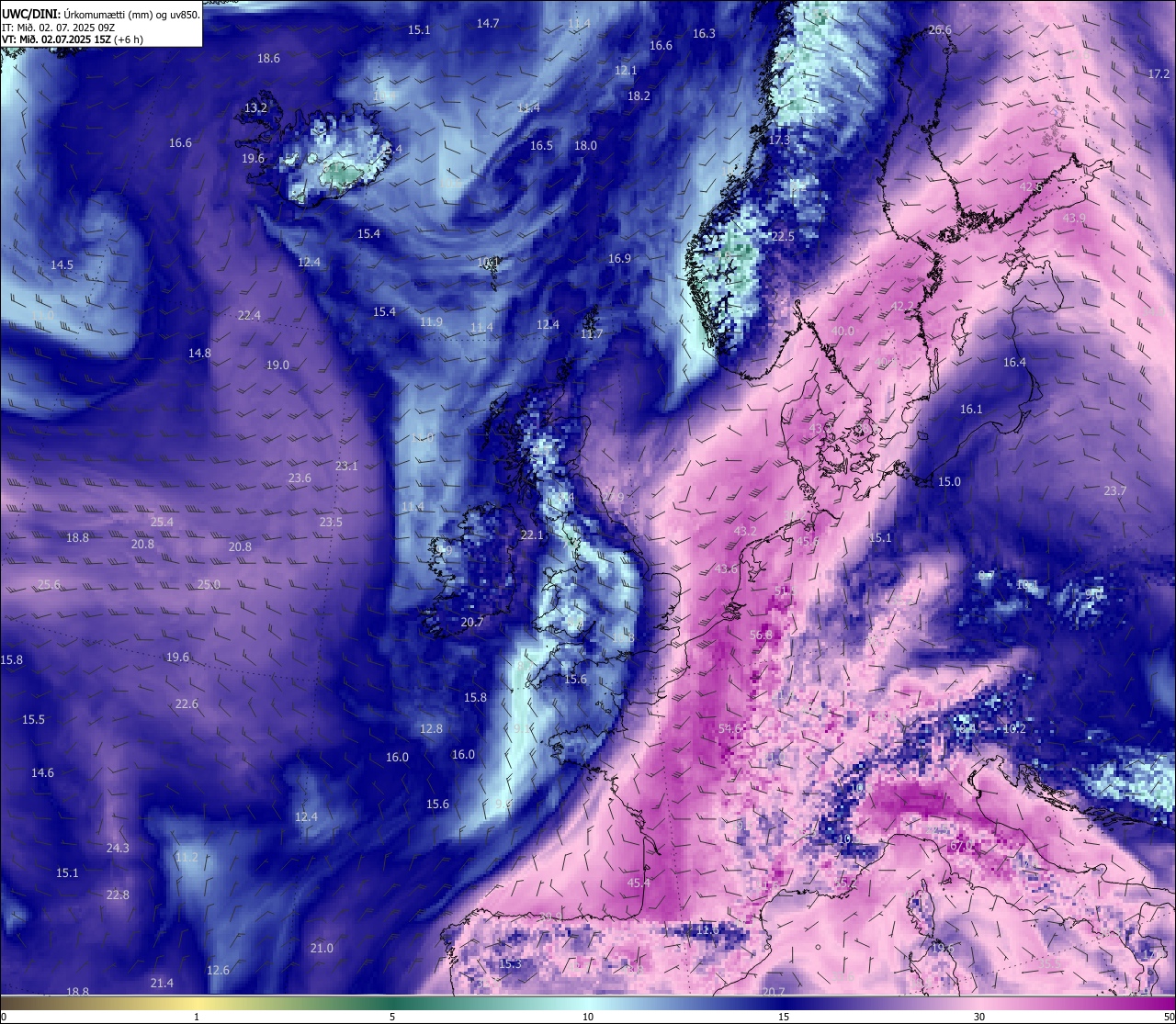The height and width of the screenshot is (1024, 1176).
Task: Click the map value label '18.6'
Action: coord(268,58)
